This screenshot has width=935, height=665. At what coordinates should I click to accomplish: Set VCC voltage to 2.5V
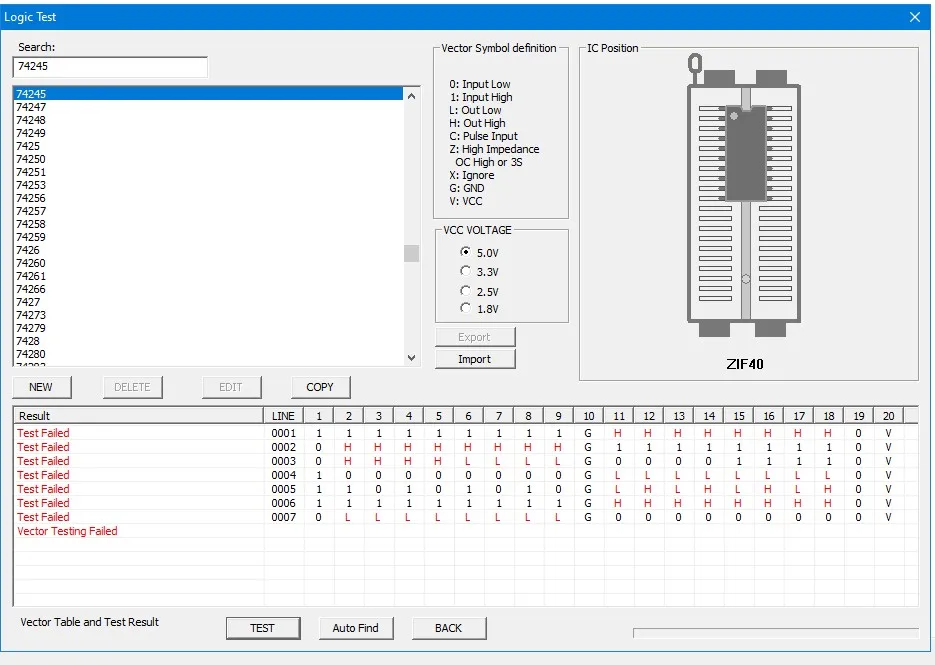coord(465,291)
